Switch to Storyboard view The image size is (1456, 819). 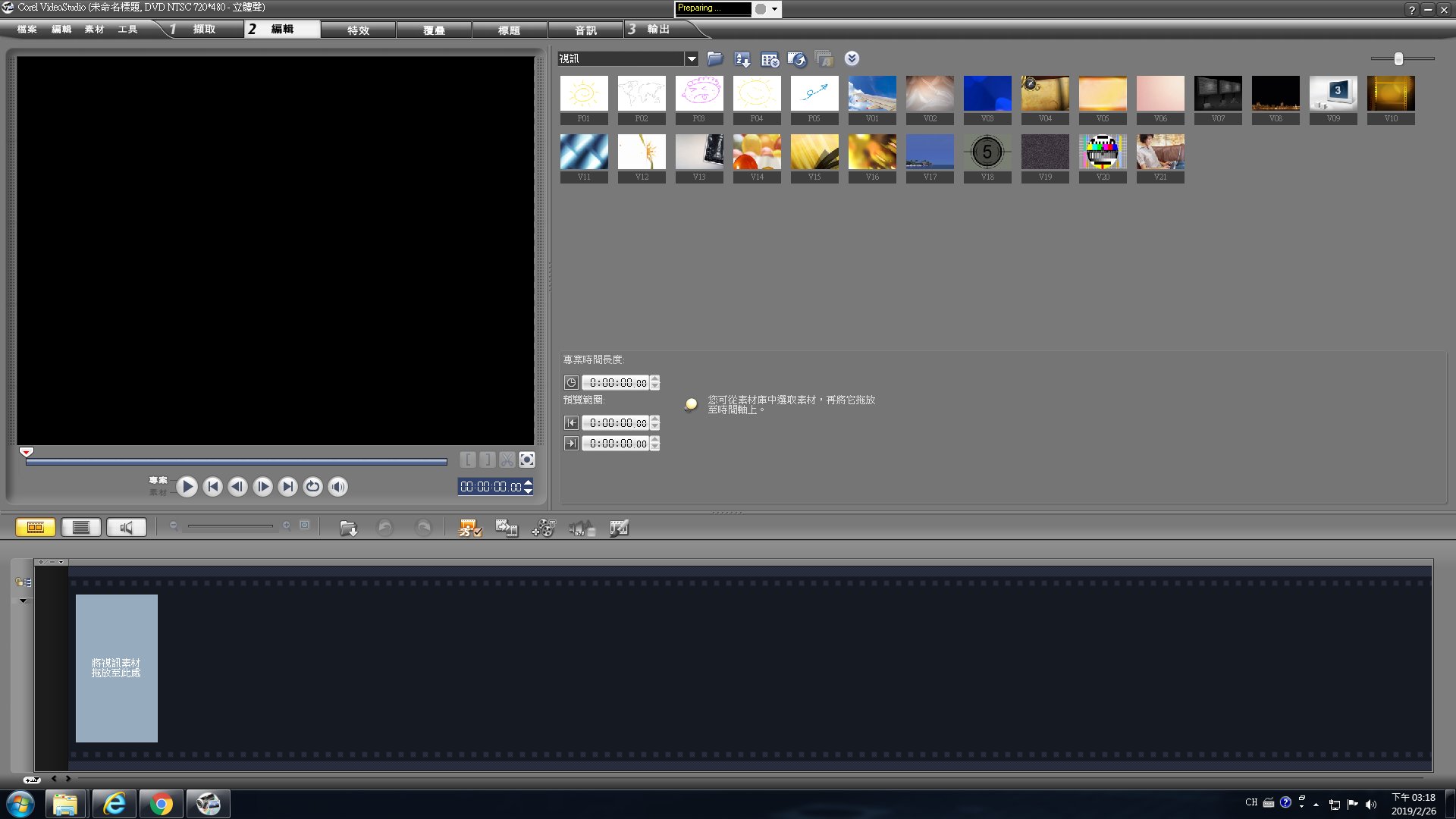coord(36,527)
